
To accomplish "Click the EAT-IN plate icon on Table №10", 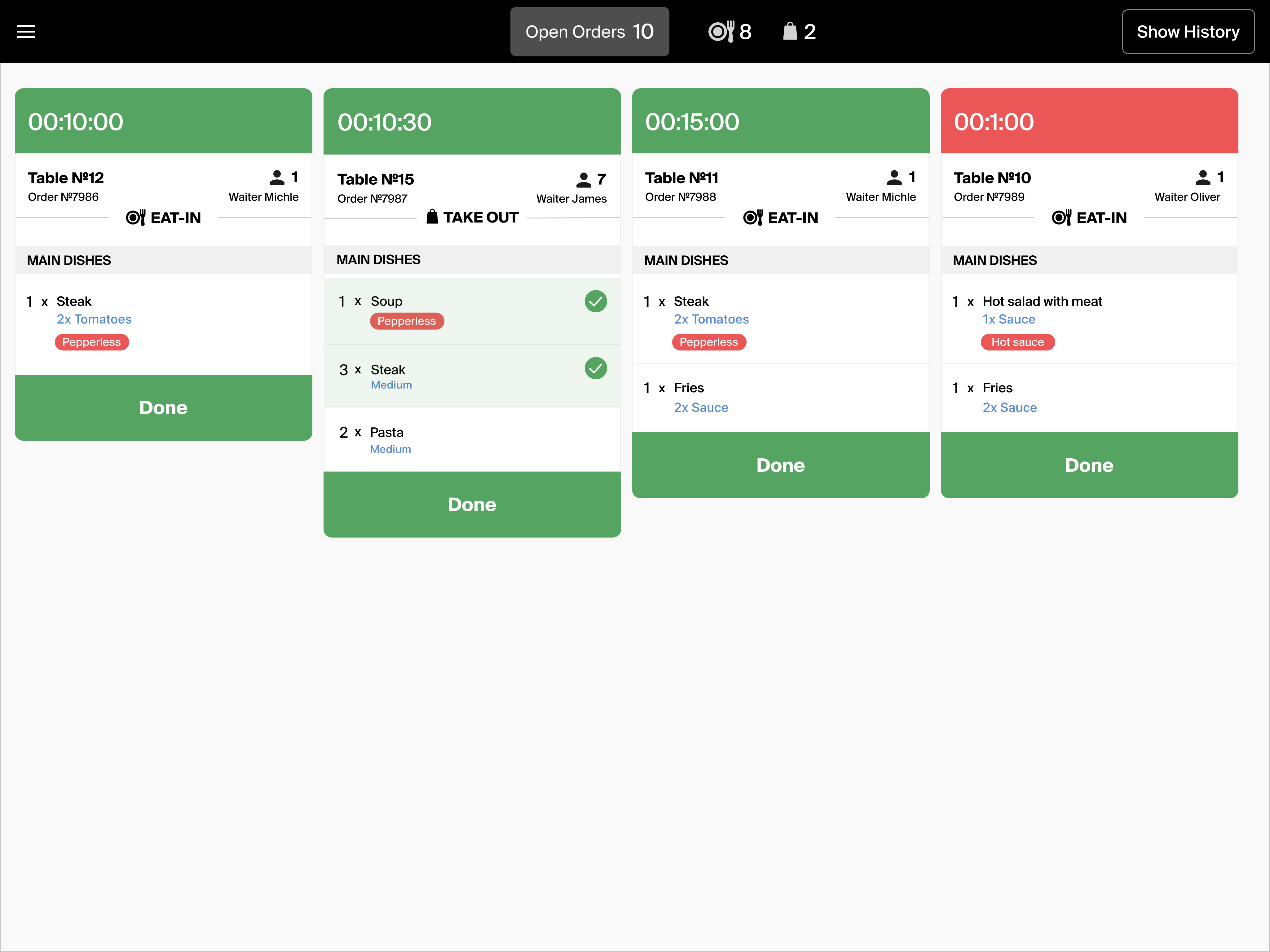I will [1061, 218].
